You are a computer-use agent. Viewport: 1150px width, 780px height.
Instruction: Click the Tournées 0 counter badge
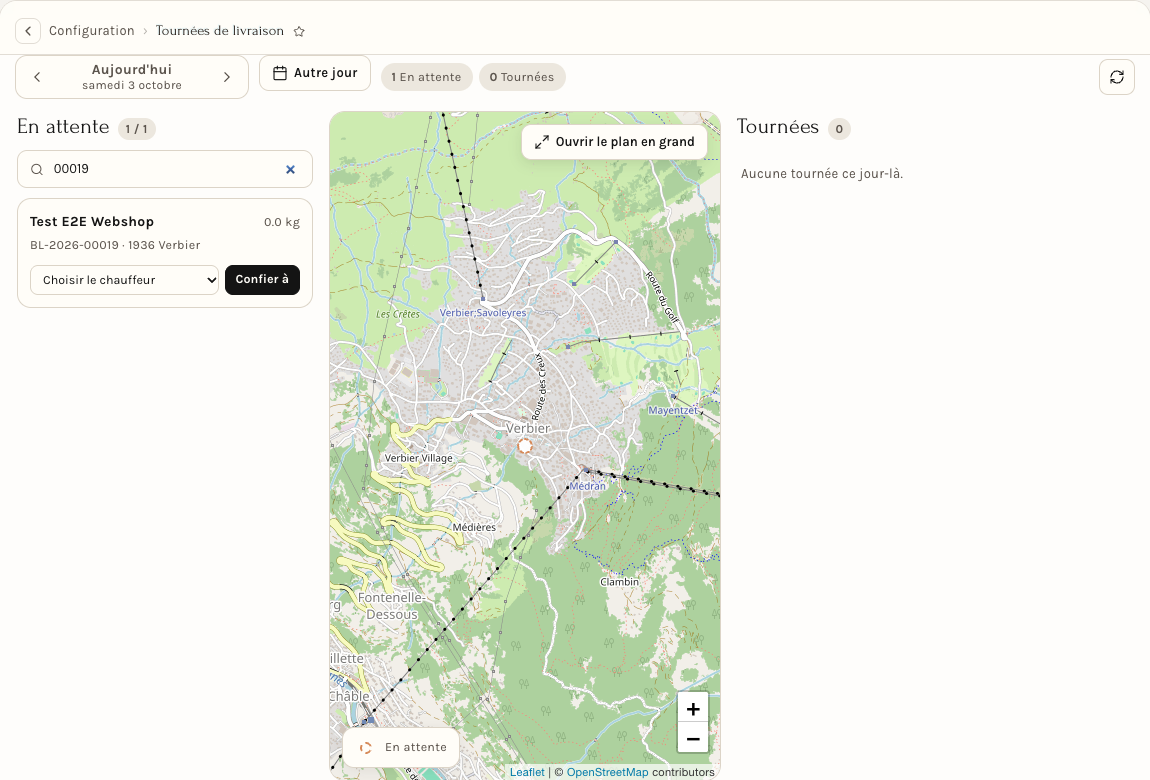point(839,129)
